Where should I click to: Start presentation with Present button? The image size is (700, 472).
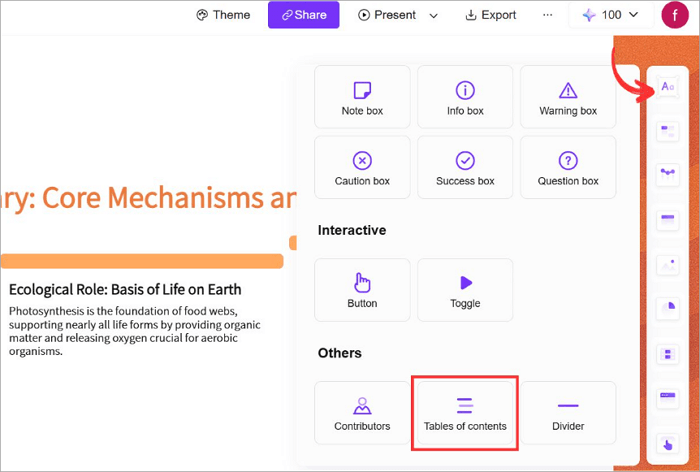(387, 15)
